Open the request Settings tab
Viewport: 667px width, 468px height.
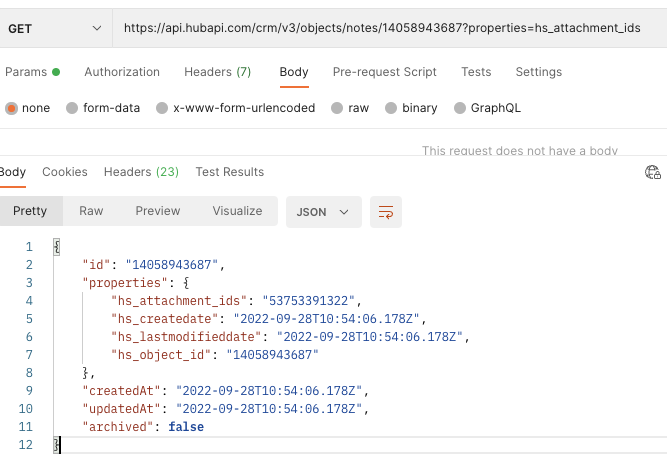point(538,72)
